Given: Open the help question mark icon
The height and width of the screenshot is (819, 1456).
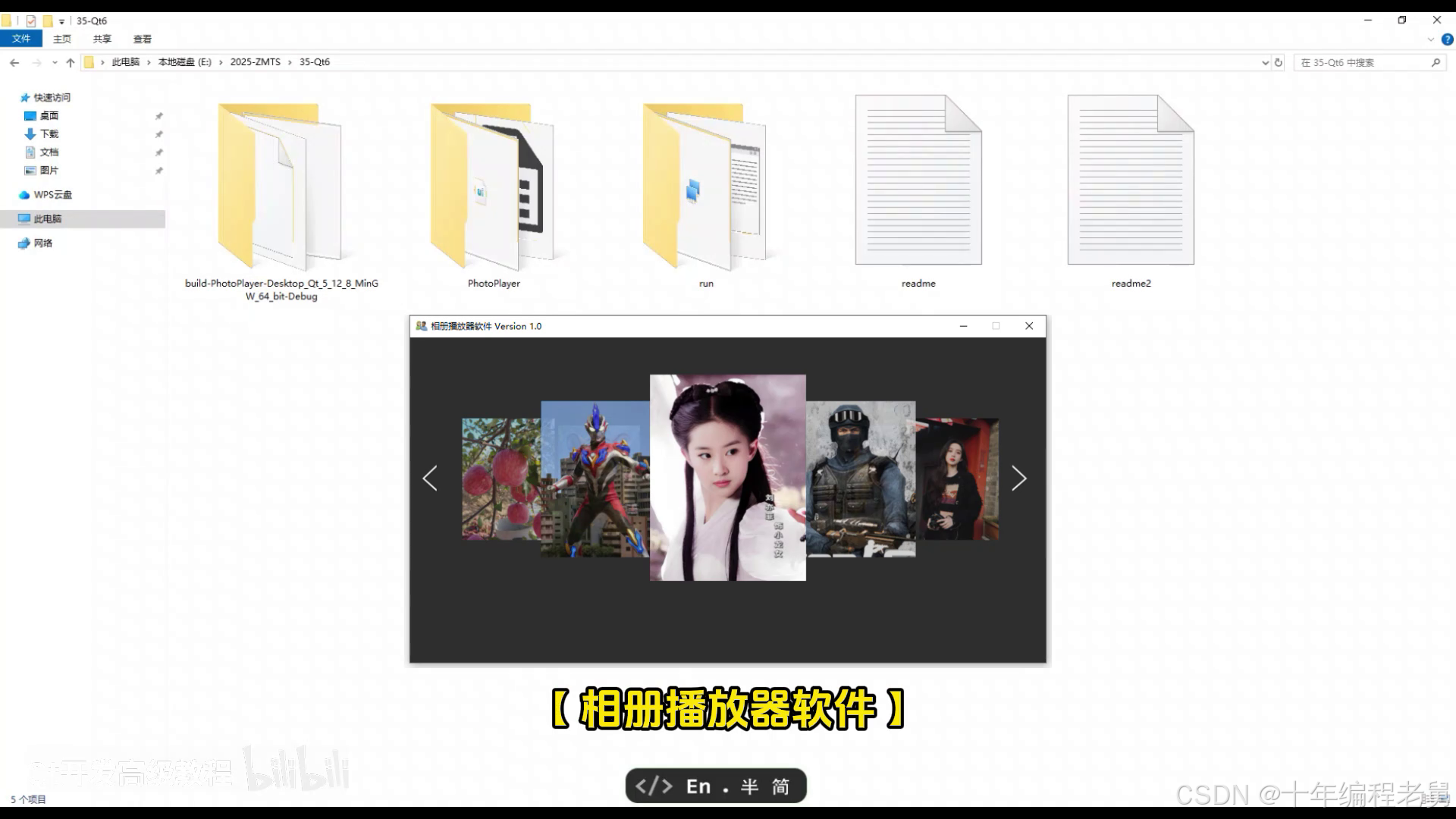Looking at the screenshot, I should (1447, 39).
